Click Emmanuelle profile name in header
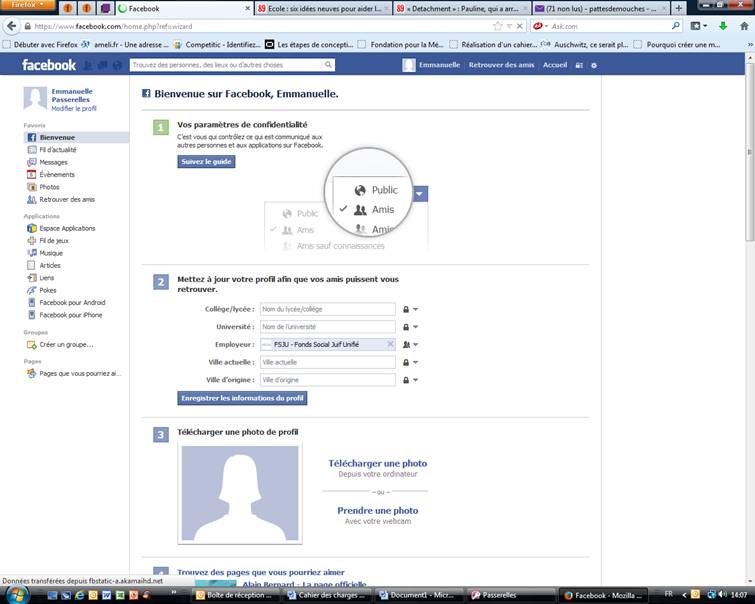 [x=439, y=65]
